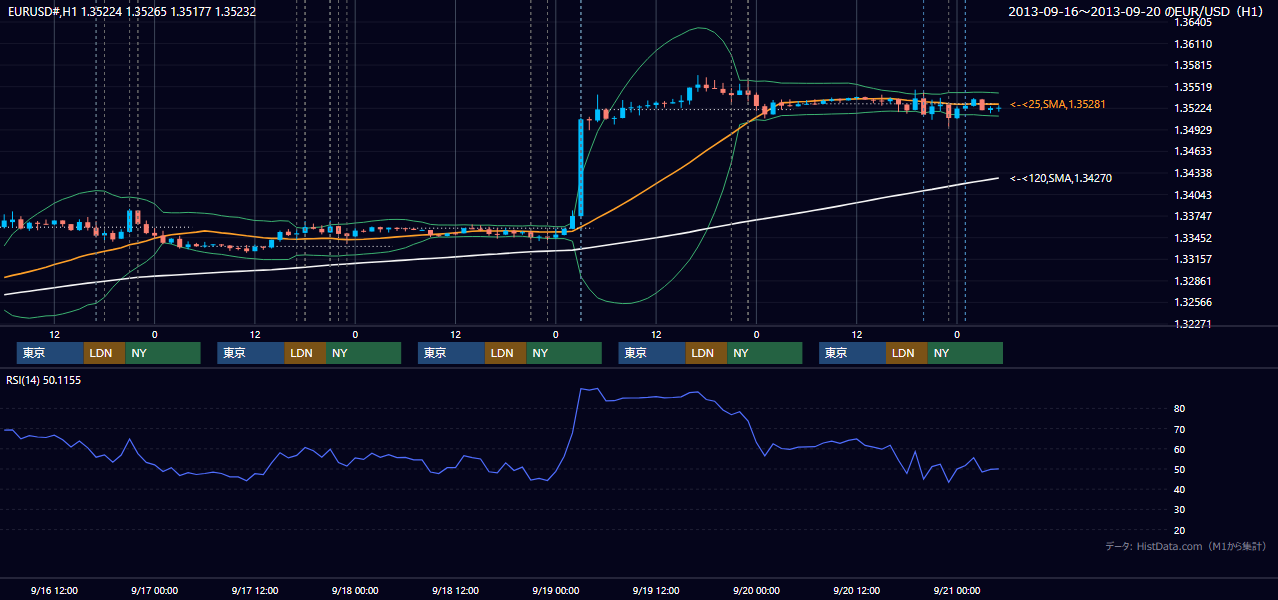Pick the 東京 session block for 9/19
The image size is (1278, 600).
pyautogui.click(x=652, y=353)
